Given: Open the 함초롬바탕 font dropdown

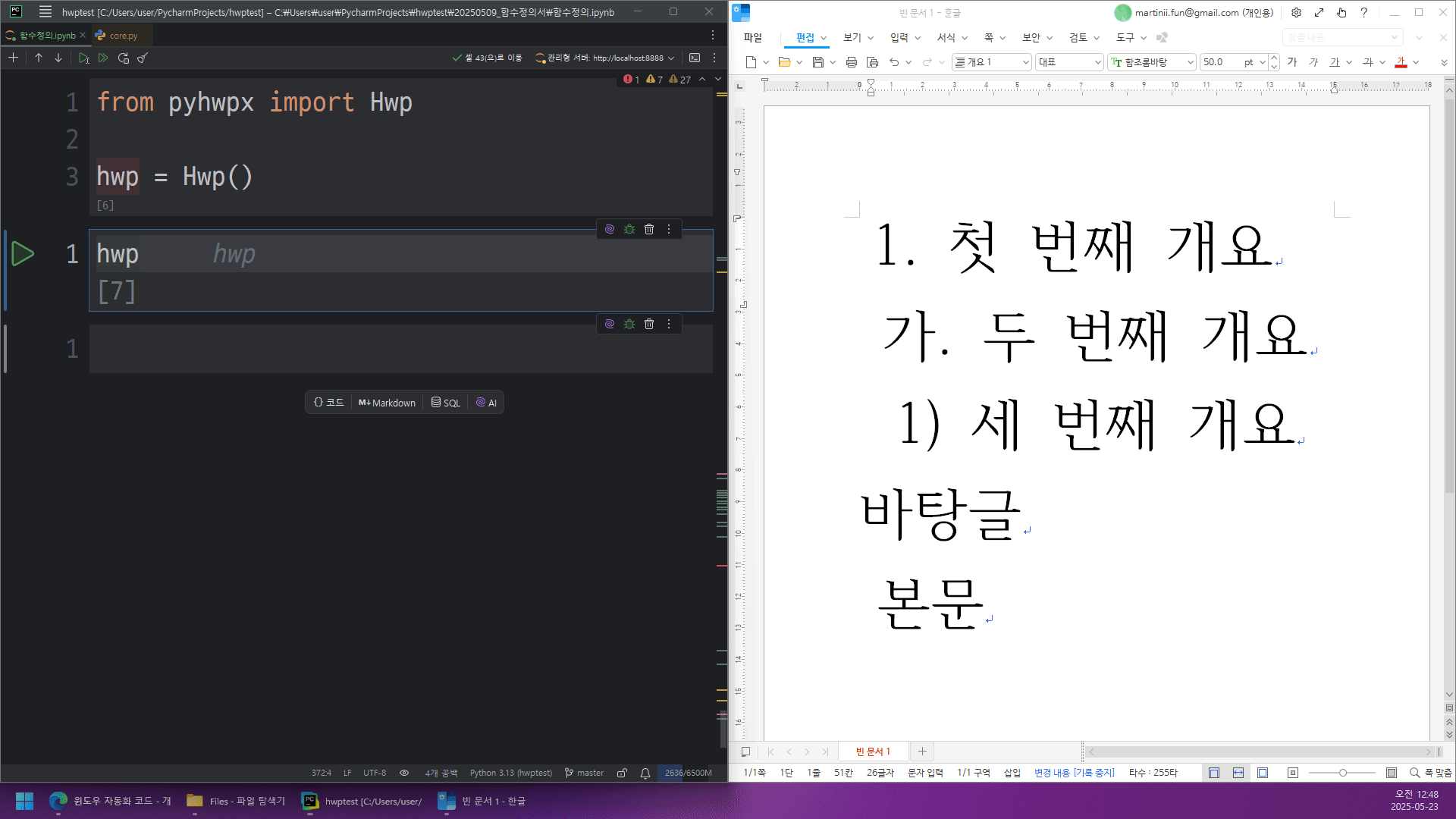Looking at the screenshot, I should [x=1190, y=62].
